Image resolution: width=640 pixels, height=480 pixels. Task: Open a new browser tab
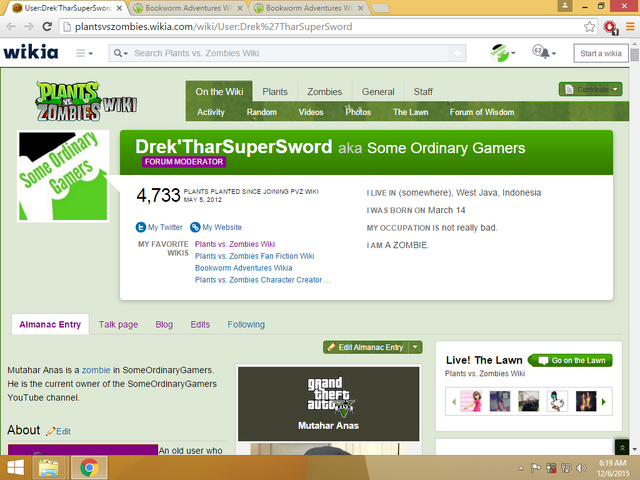380,8
